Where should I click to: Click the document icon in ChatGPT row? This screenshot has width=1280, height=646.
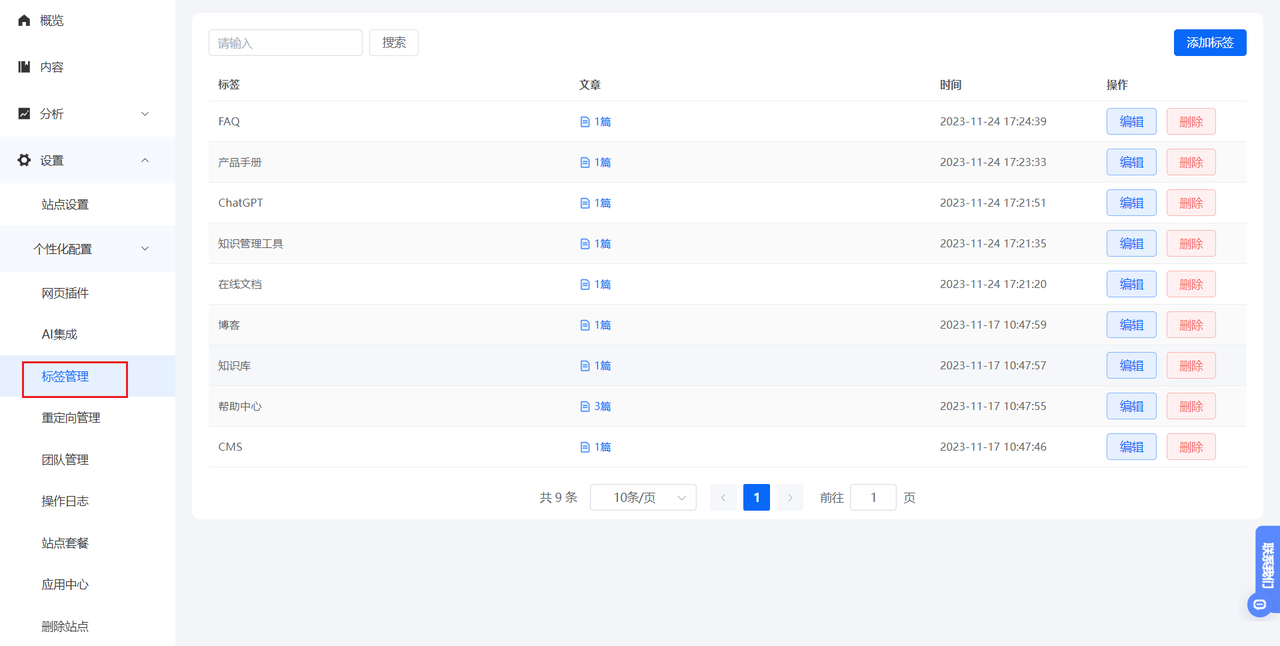click(x=585, y=203)
